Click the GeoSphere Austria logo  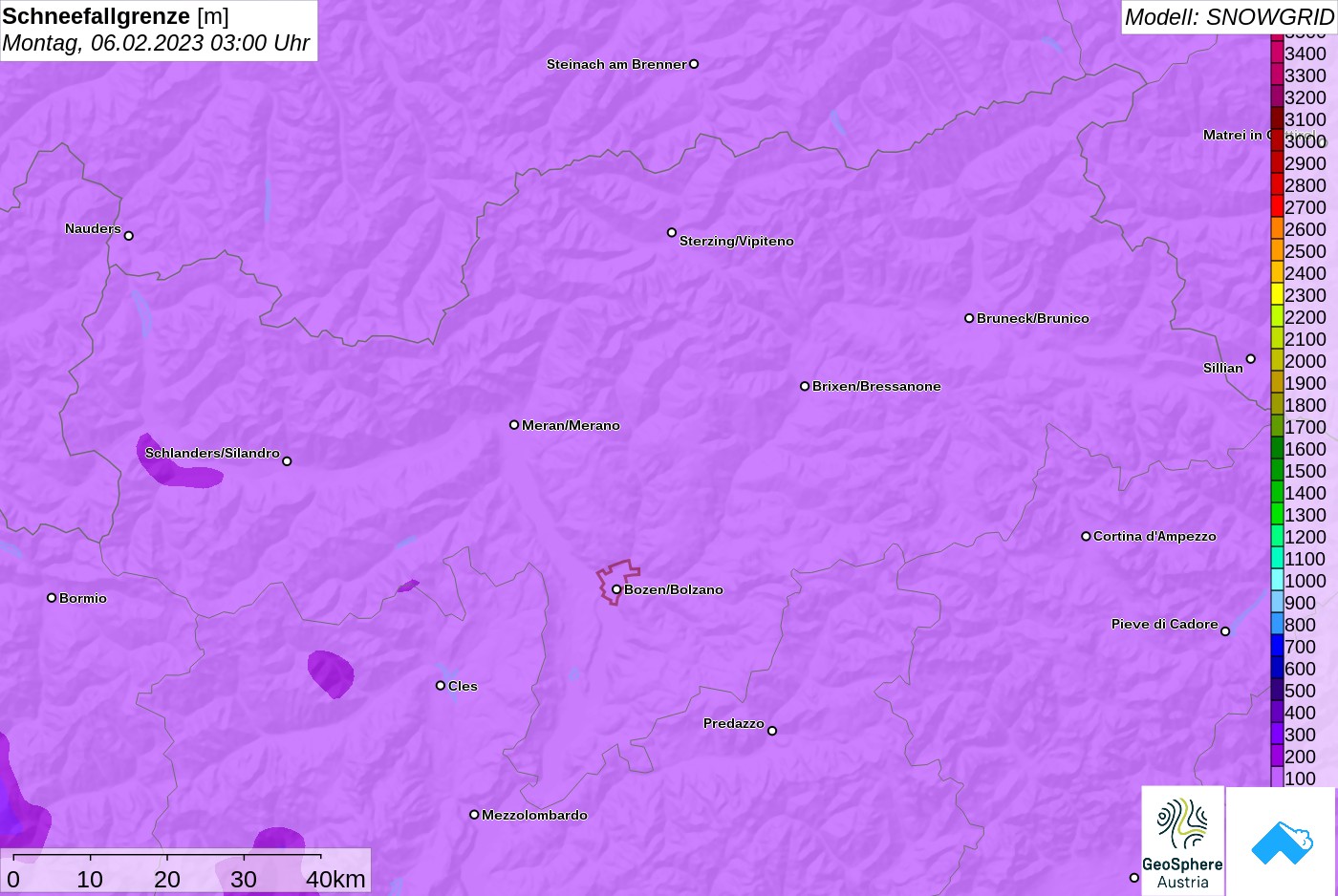click(1182, 841)
